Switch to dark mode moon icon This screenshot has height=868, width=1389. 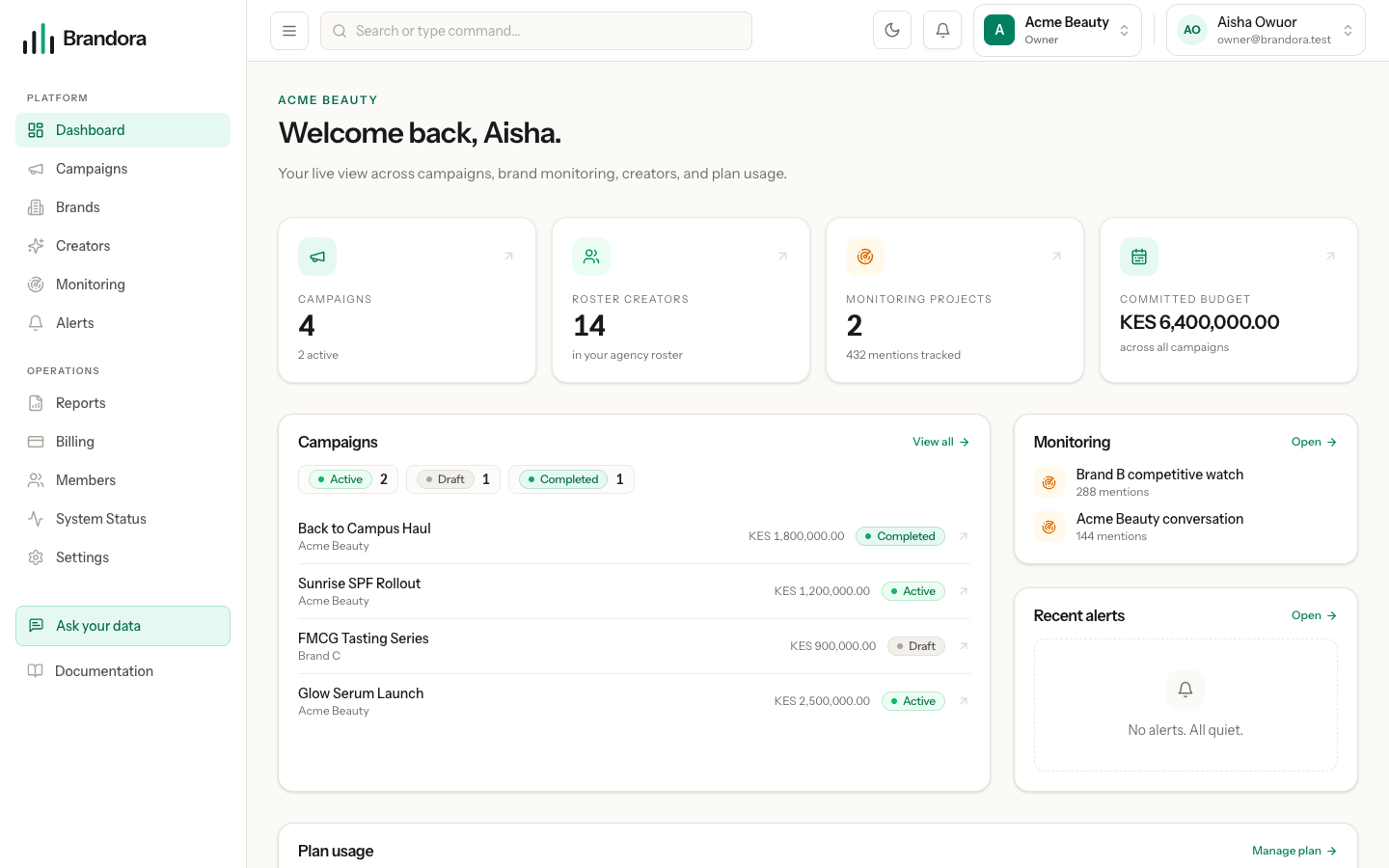[x=892, y=31]
